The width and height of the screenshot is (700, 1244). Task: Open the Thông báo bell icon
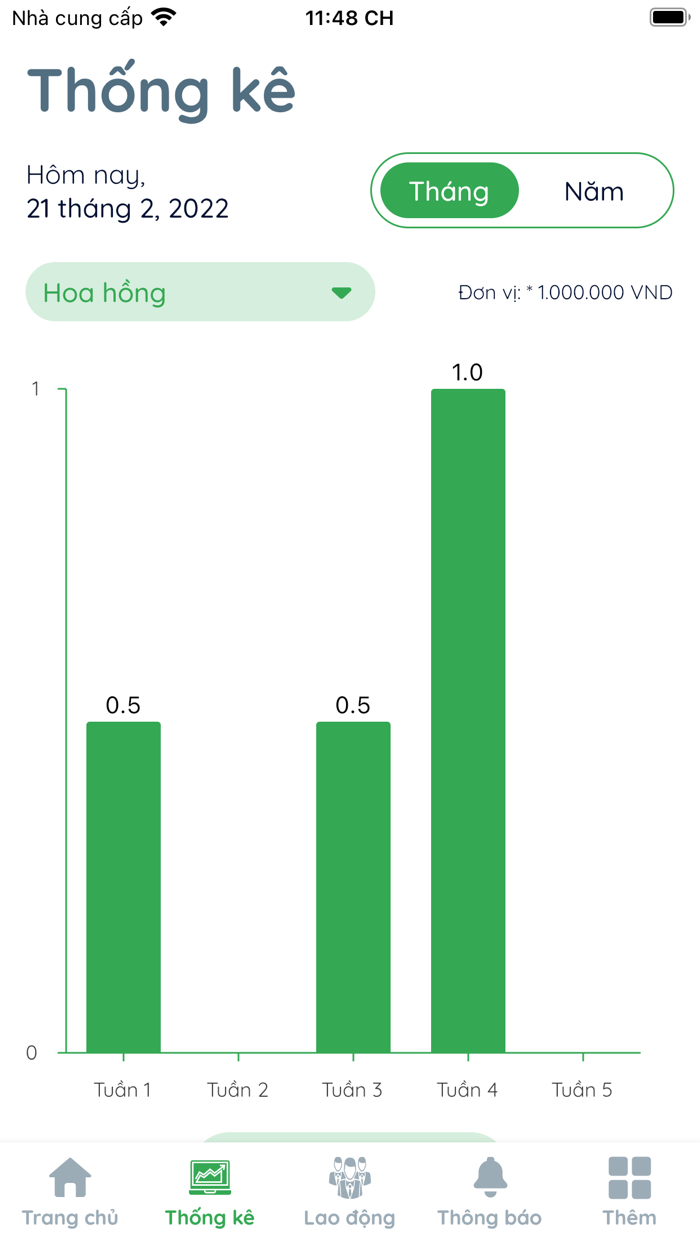(490, 1178)
